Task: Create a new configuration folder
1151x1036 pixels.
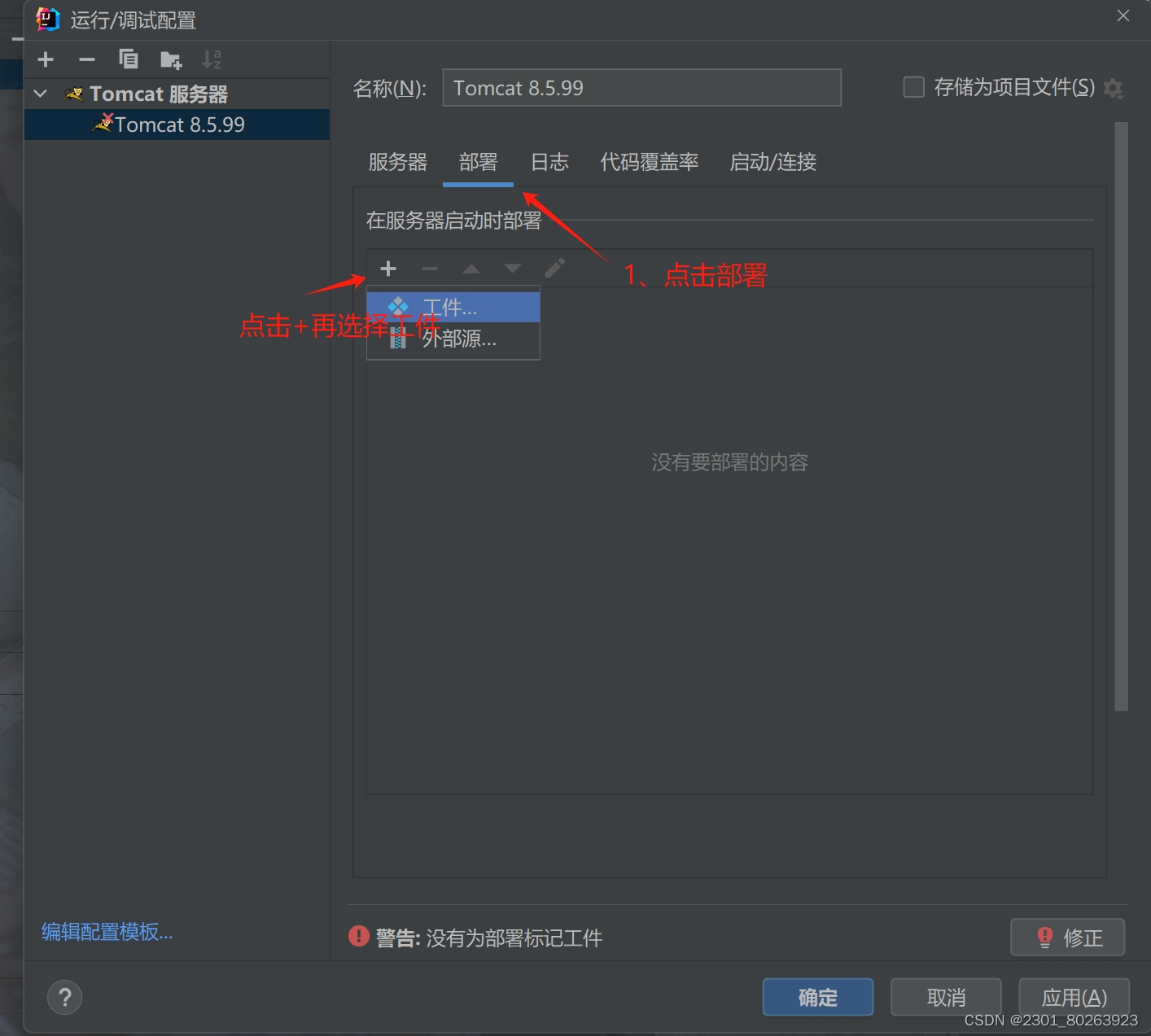Action: pos(171,59)
